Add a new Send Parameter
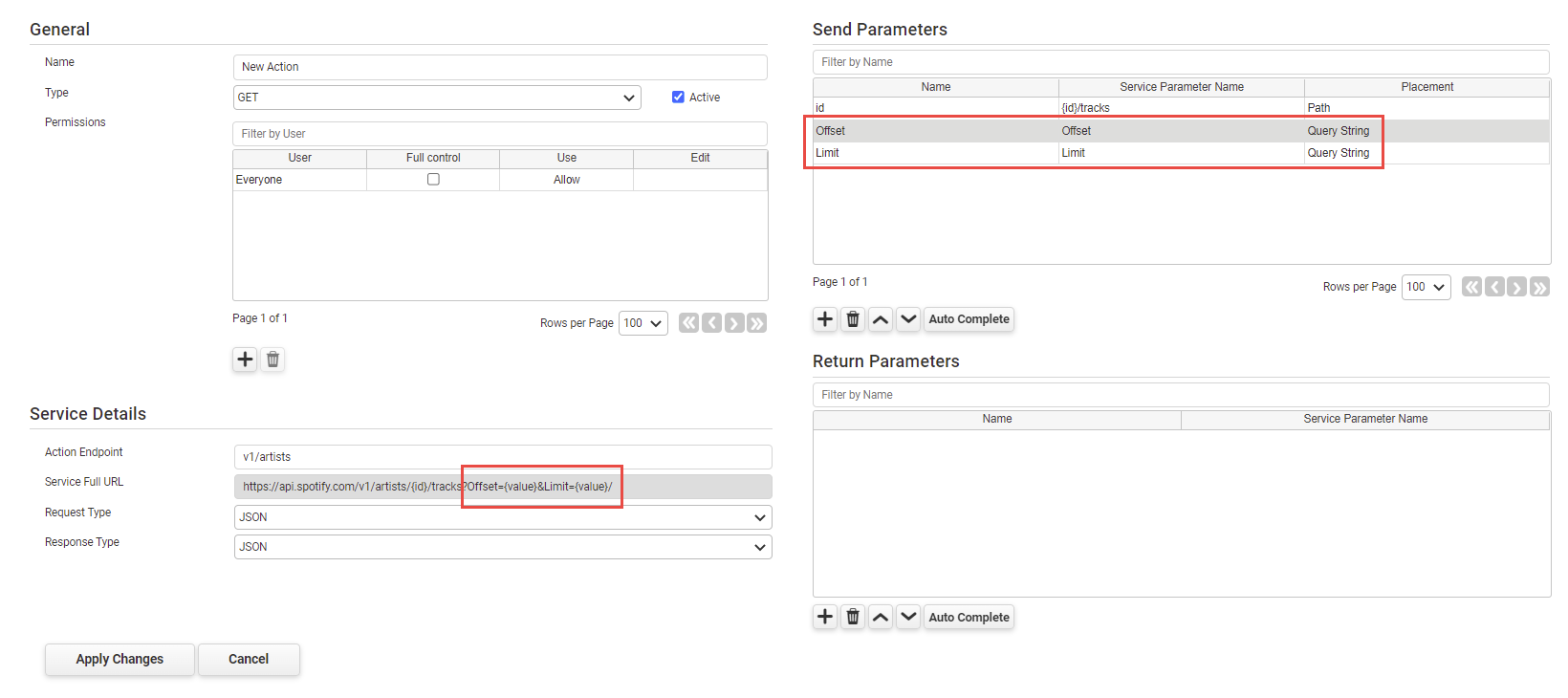 coord(825,319)
